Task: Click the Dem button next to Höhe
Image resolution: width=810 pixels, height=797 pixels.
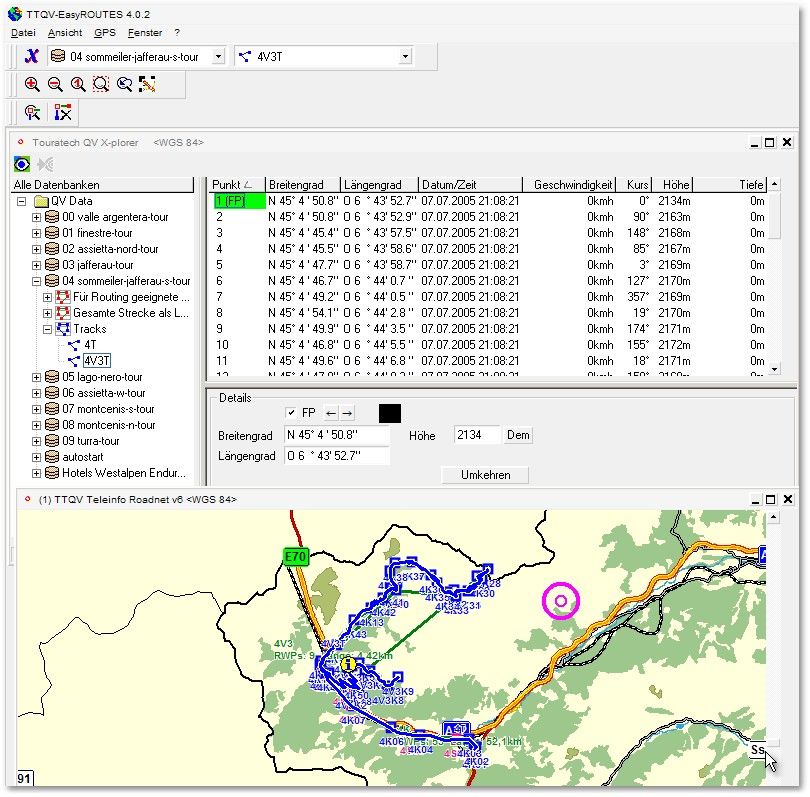Action: 519,436
